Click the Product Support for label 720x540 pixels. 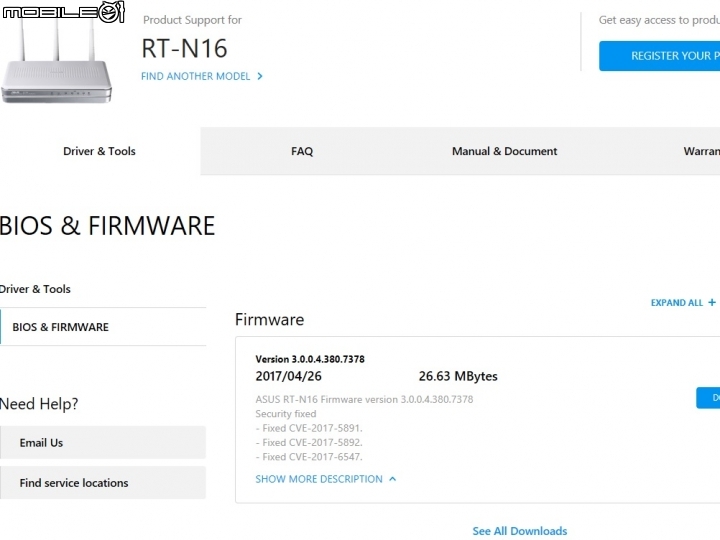(x=192, y=20)
